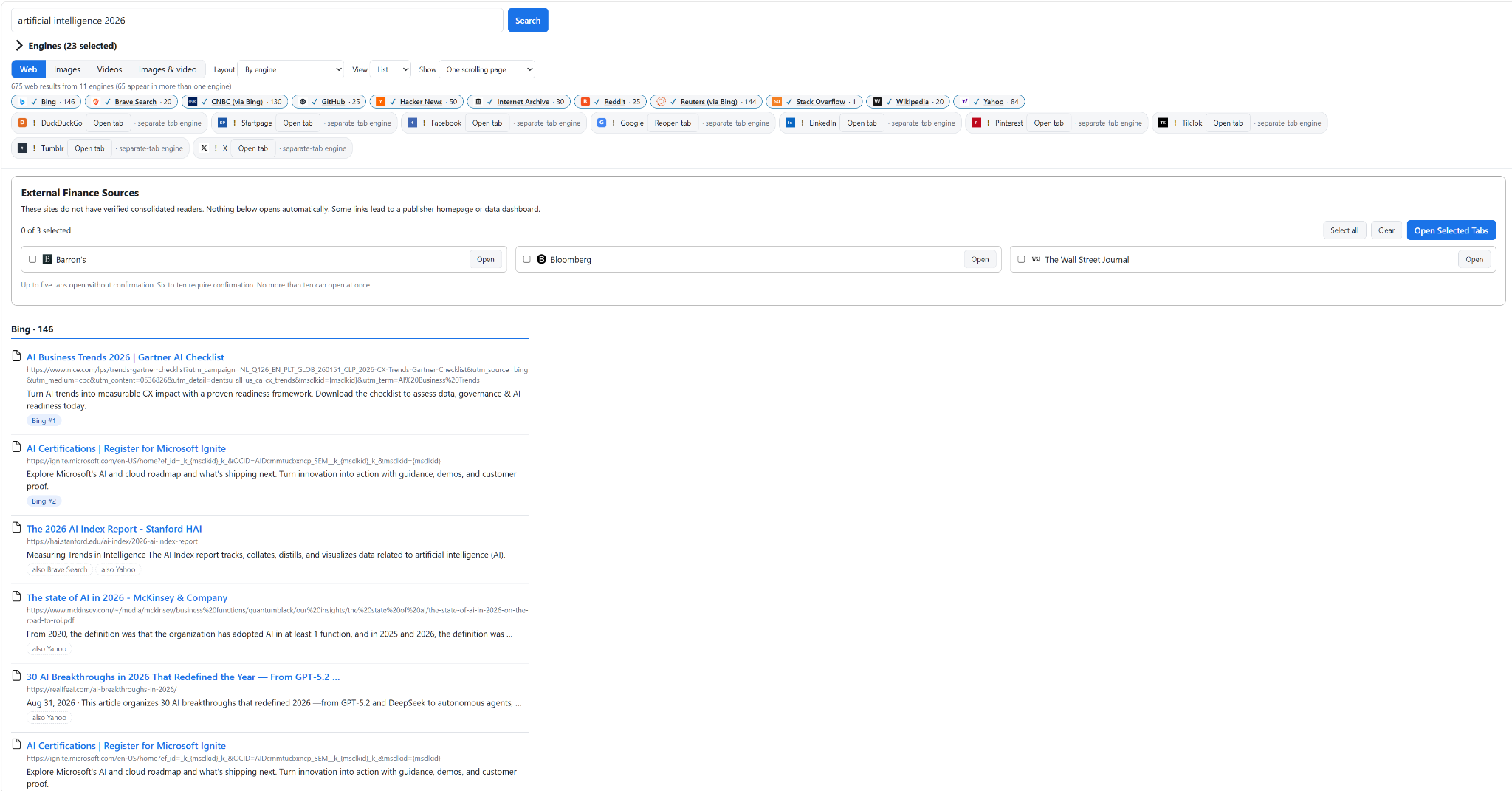Check the Bloomberg checkbox

click(x=526, y=259)
